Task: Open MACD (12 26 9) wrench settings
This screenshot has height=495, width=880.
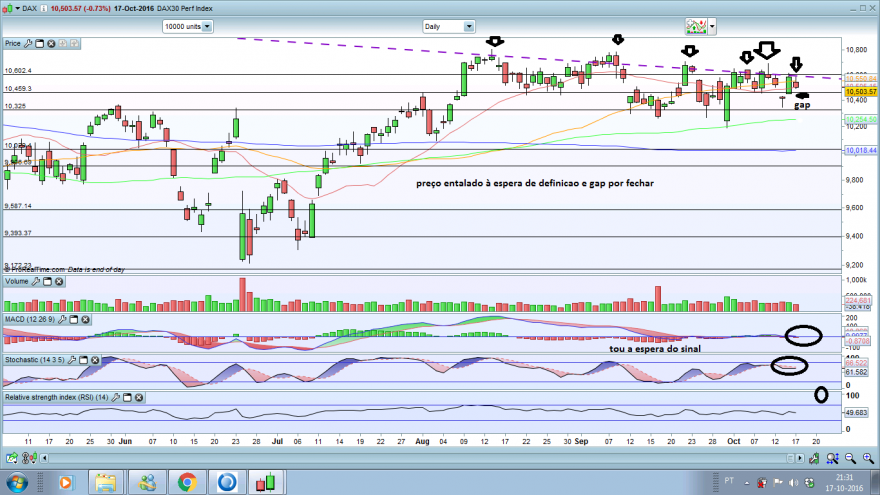Action: click(x=62, y=319)
